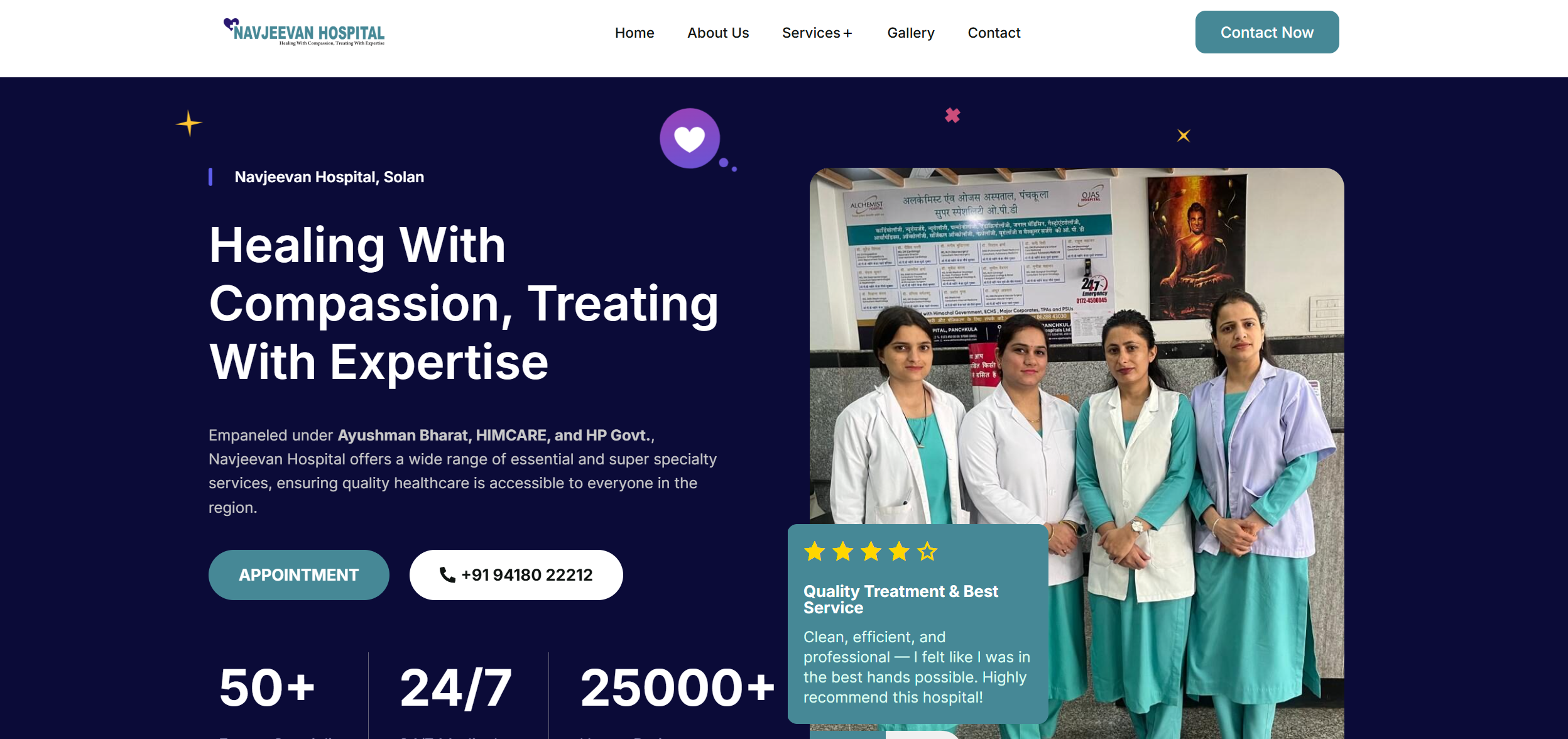Click the Contact Now button
Image resolution: width=1568 pixels, height=739 pixels.
1267,32
